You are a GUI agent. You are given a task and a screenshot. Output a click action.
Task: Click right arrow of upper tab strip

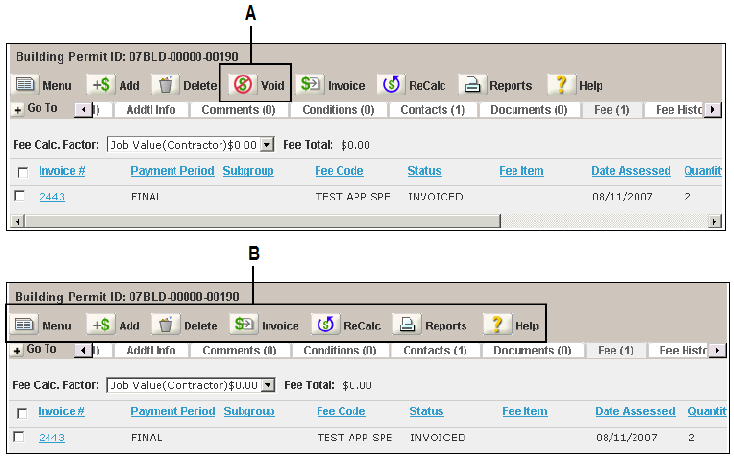pyautogui.click(x=713, y=110)
